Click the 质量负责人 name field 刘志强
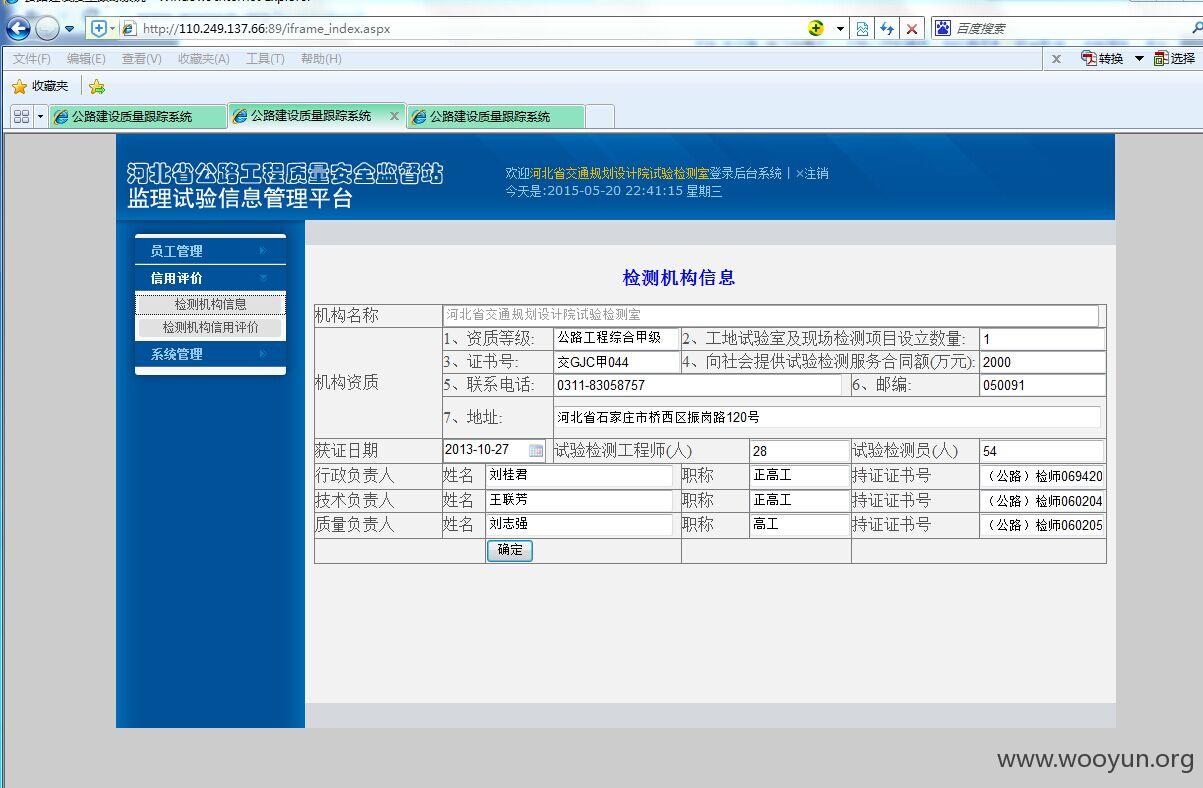The width and height of the screenshot is (1203, 788). (580, 525)
